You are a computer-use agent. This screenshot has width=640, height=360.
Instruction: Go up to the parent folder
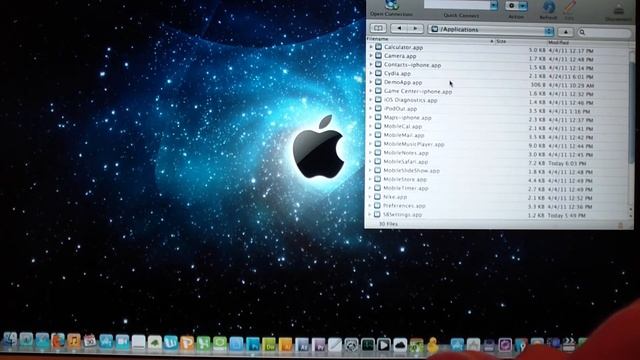[565, 32]
